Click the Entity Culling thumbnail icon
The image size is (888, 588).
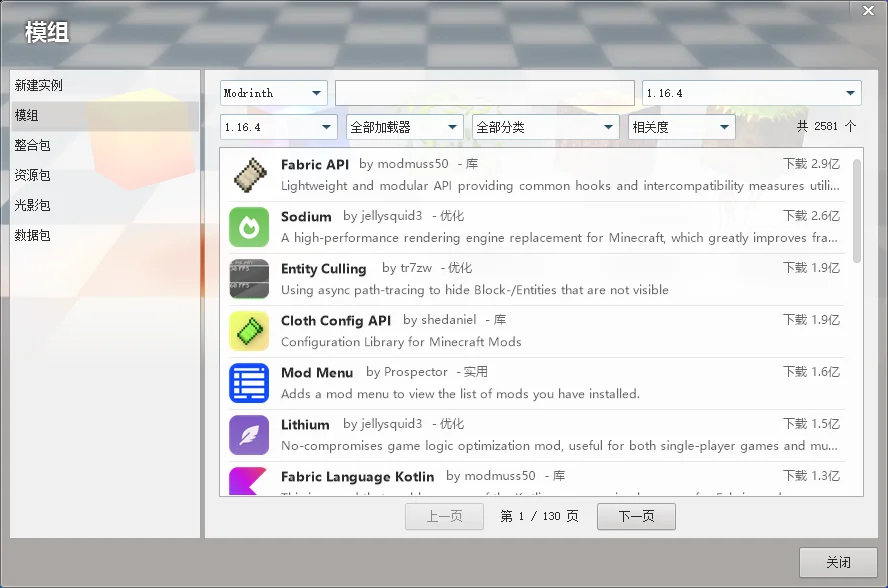pos(249,279)
